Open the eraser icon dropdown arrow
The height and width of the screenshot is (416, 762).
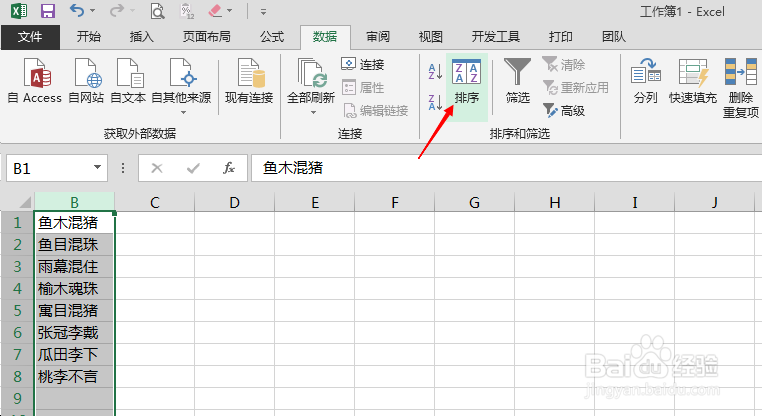pyautogui.click(x=229, y=11)
